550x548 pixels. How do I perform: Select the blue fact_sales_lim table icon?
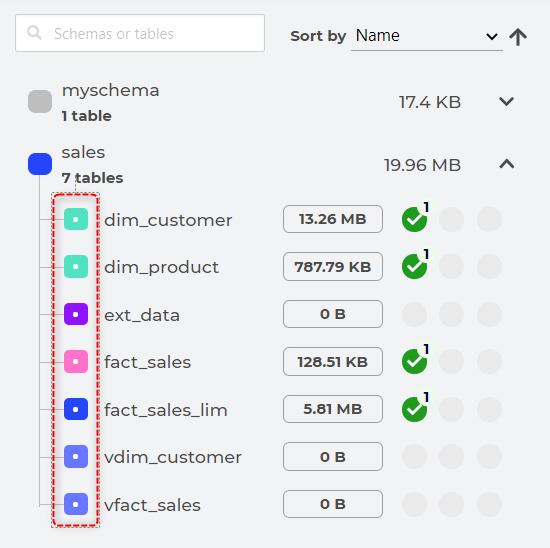point(76,409)
